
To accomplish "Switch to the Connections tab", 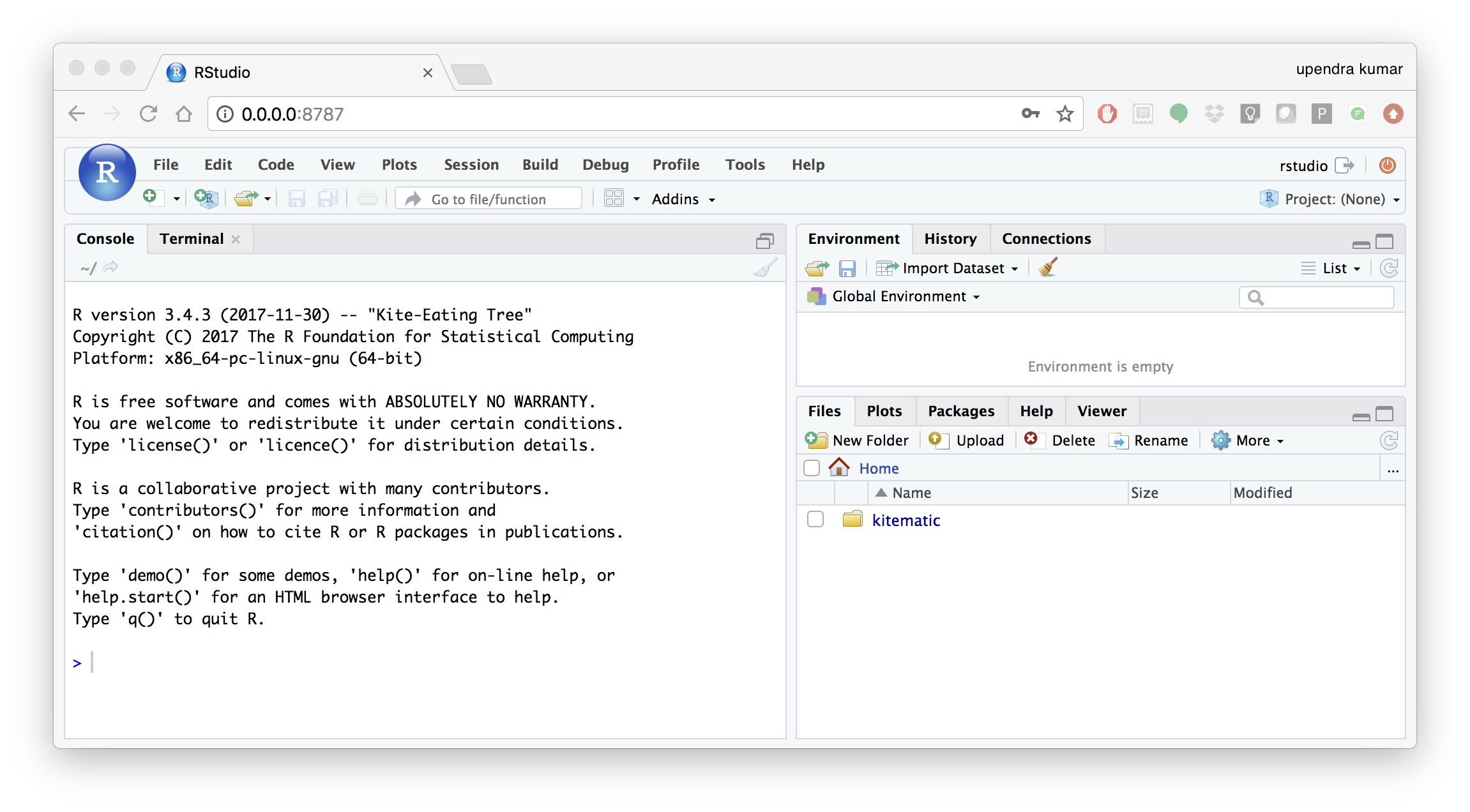I will pos(1046,239).
